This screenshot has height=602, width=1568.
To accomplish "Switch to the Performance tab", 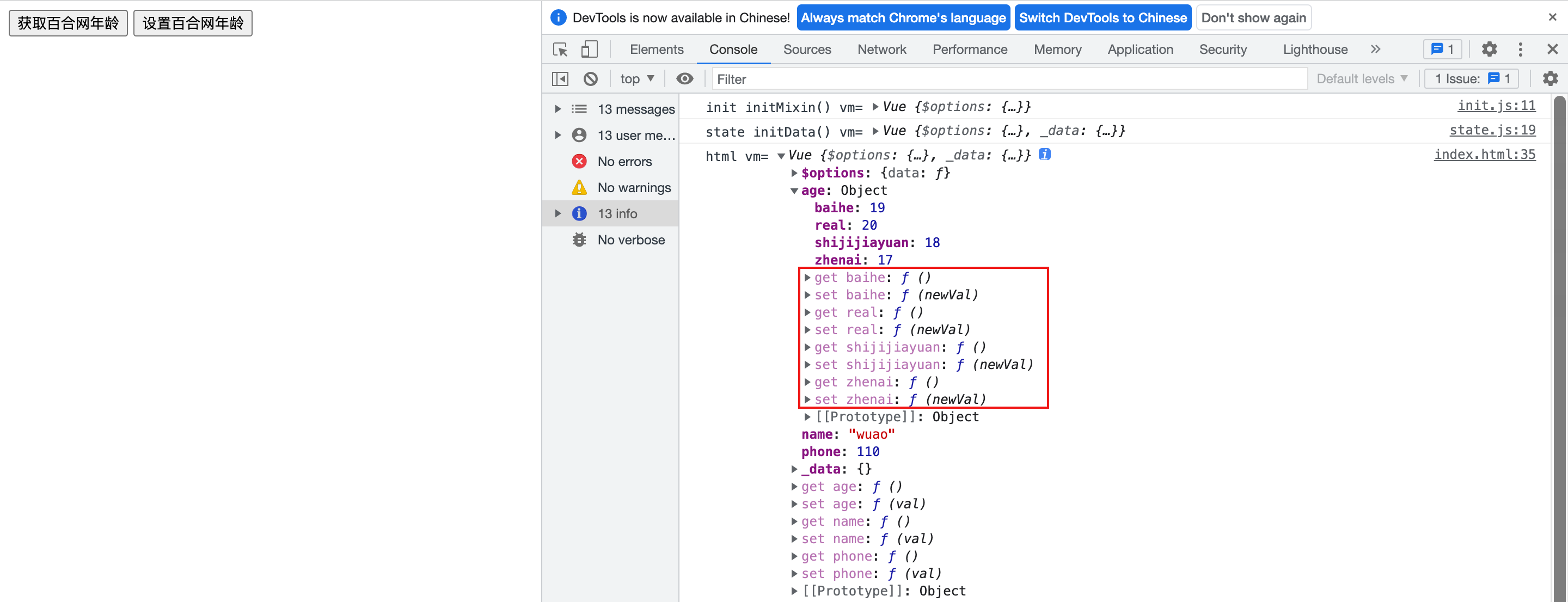I will 970,50.
